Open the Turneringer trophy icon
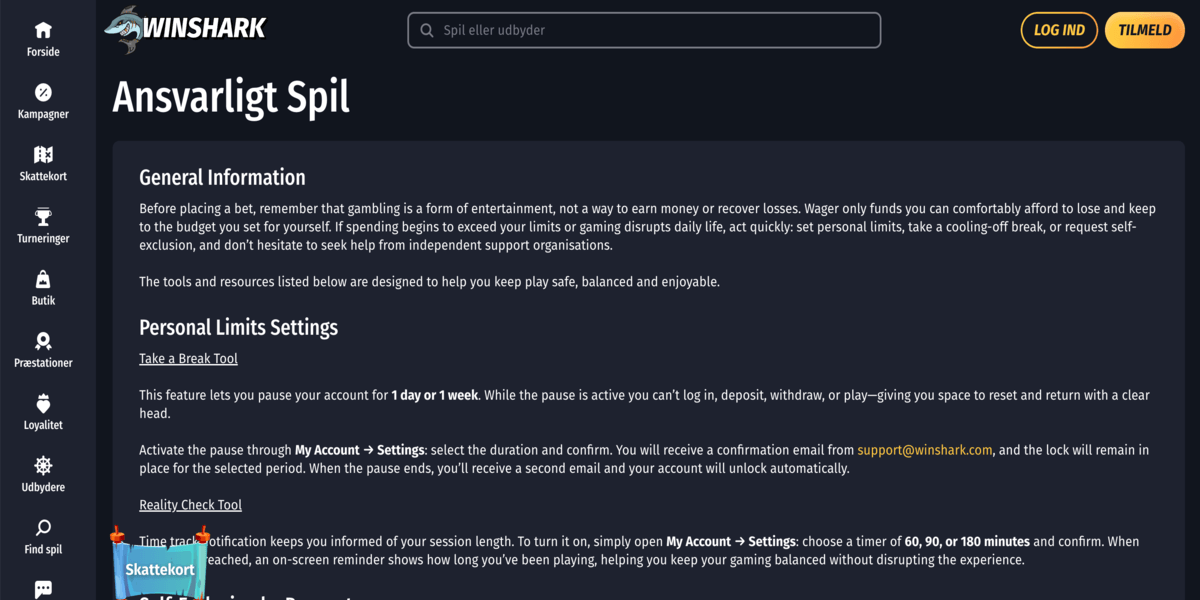The width and height of the screenshot is (1200, 600). 43,217
